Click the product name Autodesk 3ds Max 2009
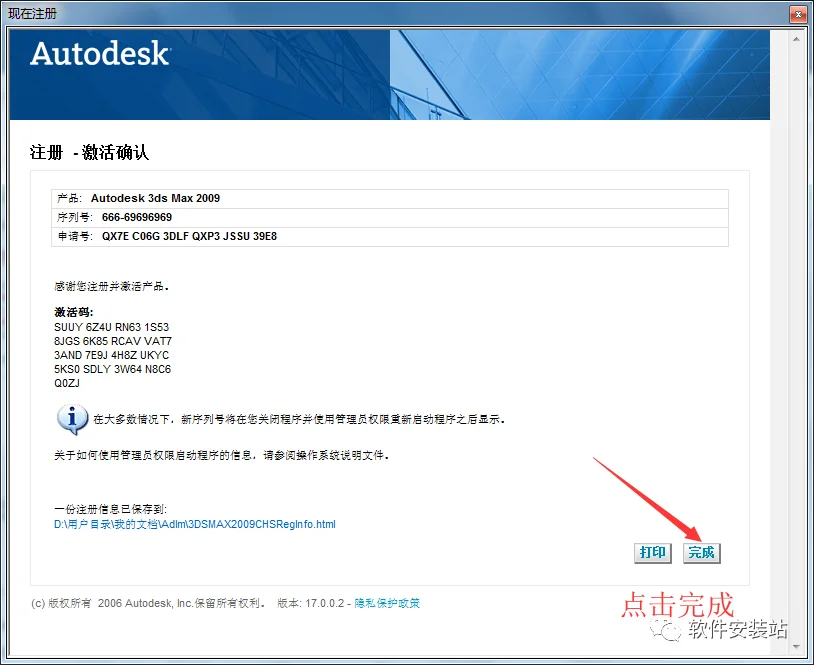This screenshot has width=814, height=665. coord(155,198)
